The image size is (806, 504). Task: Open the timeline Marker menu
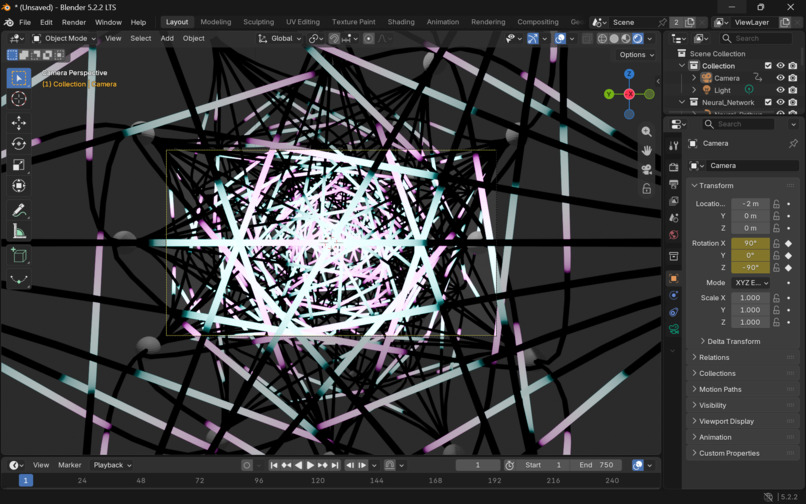pos(69,465)
